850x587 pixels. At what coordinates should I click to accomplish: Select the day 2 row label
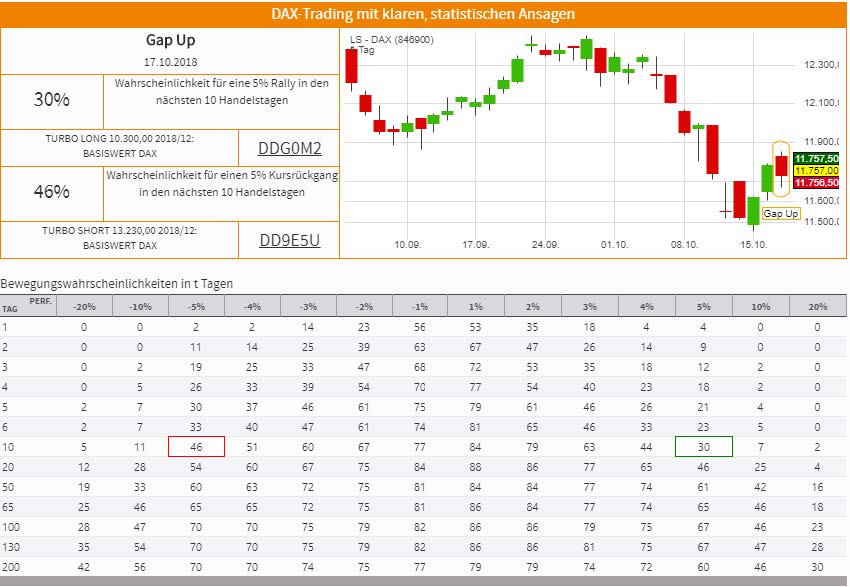[x=5, y=347]
